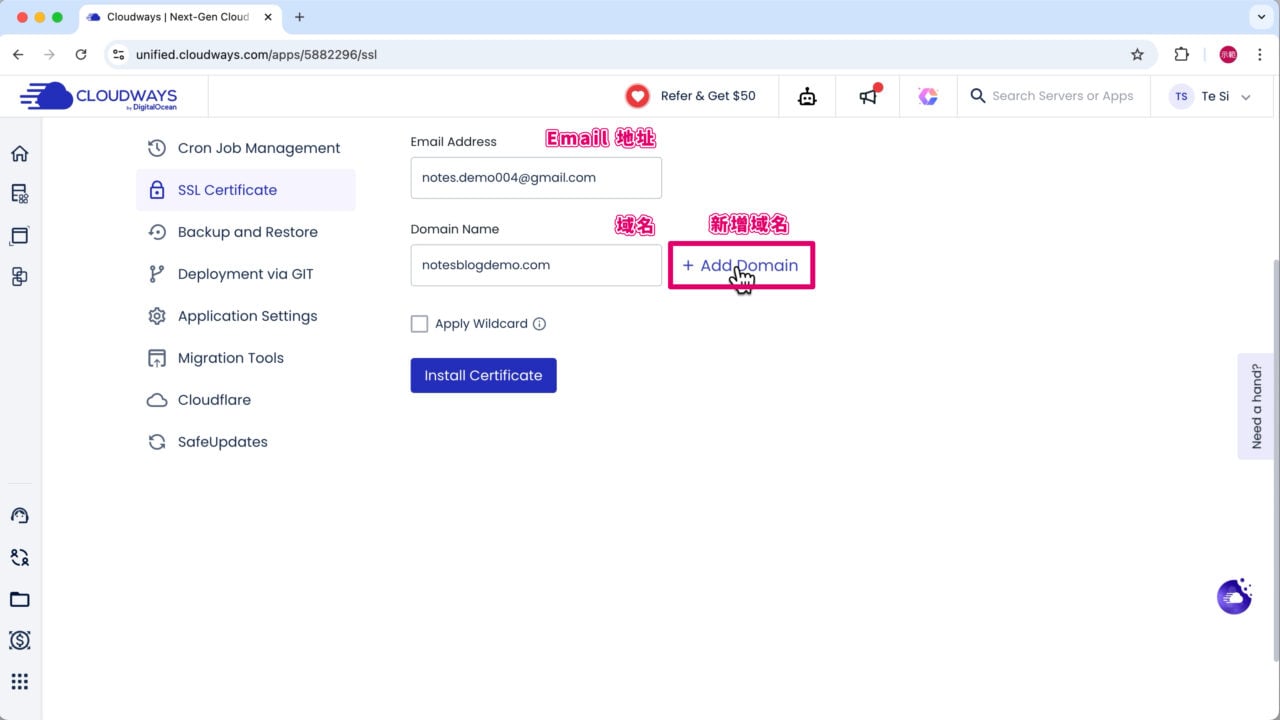Open the Chrome tab list chevron
Screen dimensions: 1280x720
(1260, 17)
